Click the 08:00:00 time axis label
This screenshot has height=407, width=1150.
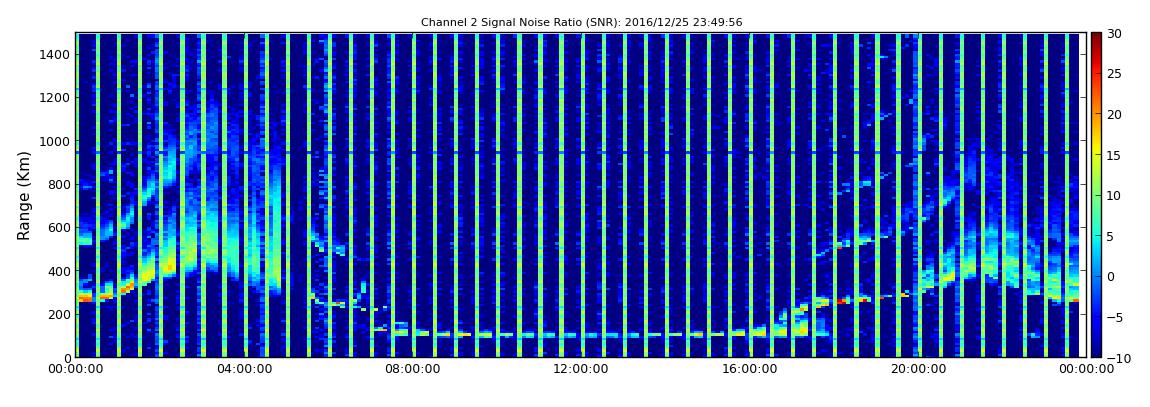click(x=412, y=370)
